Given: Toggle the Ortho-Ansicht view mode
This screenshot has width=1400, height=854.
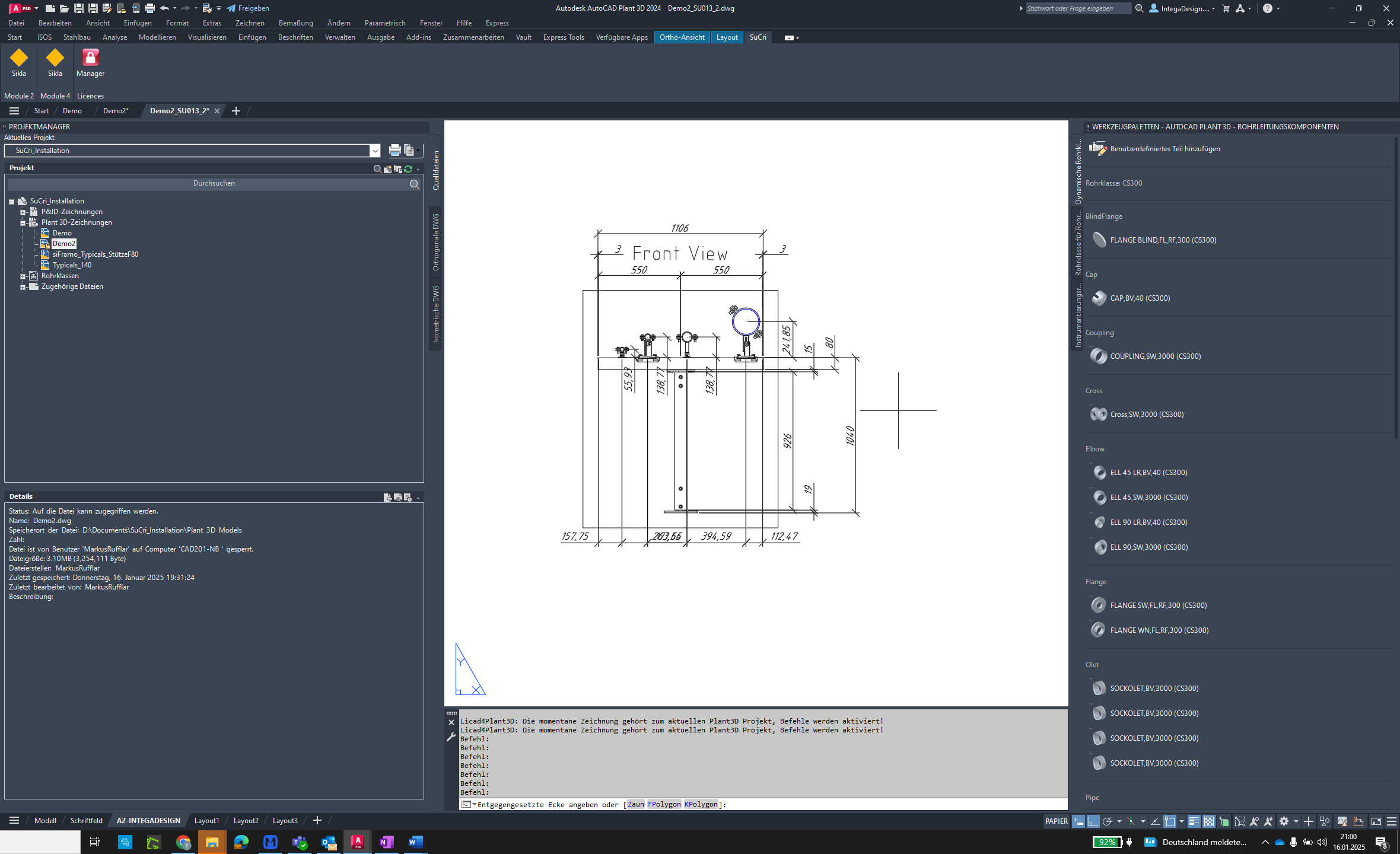Looking at the screenshot, I should (681, 37).
